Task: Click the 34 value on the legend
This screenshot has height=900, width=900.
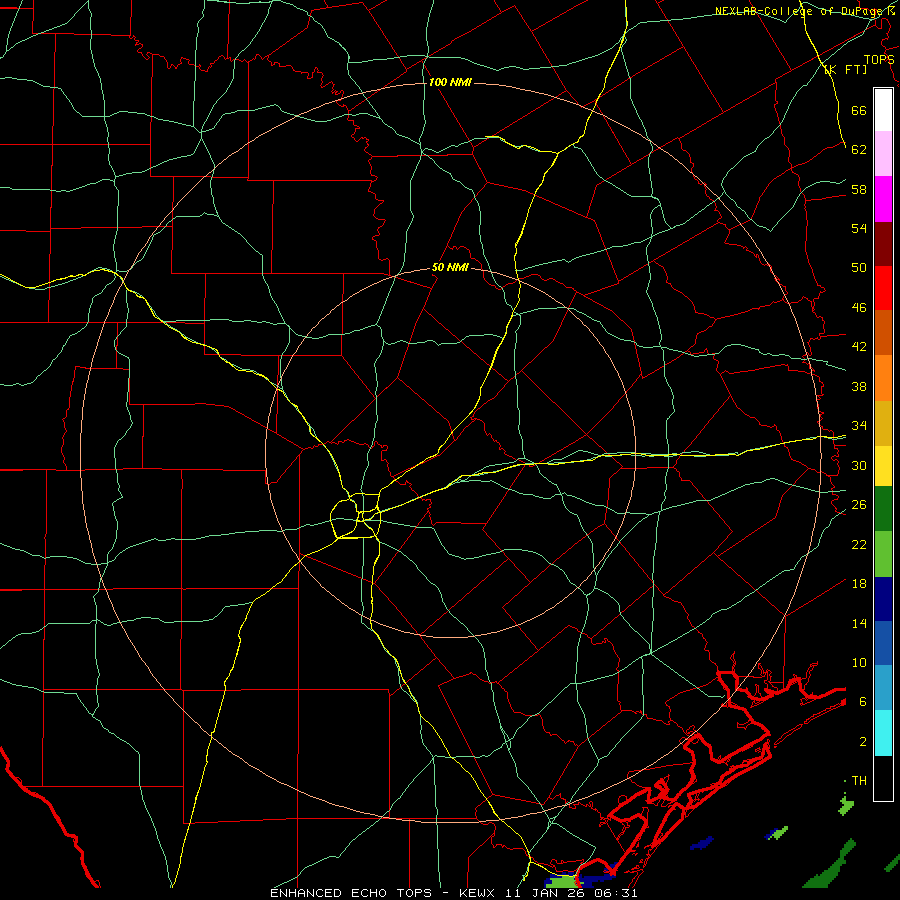Action: pos(859,426)
